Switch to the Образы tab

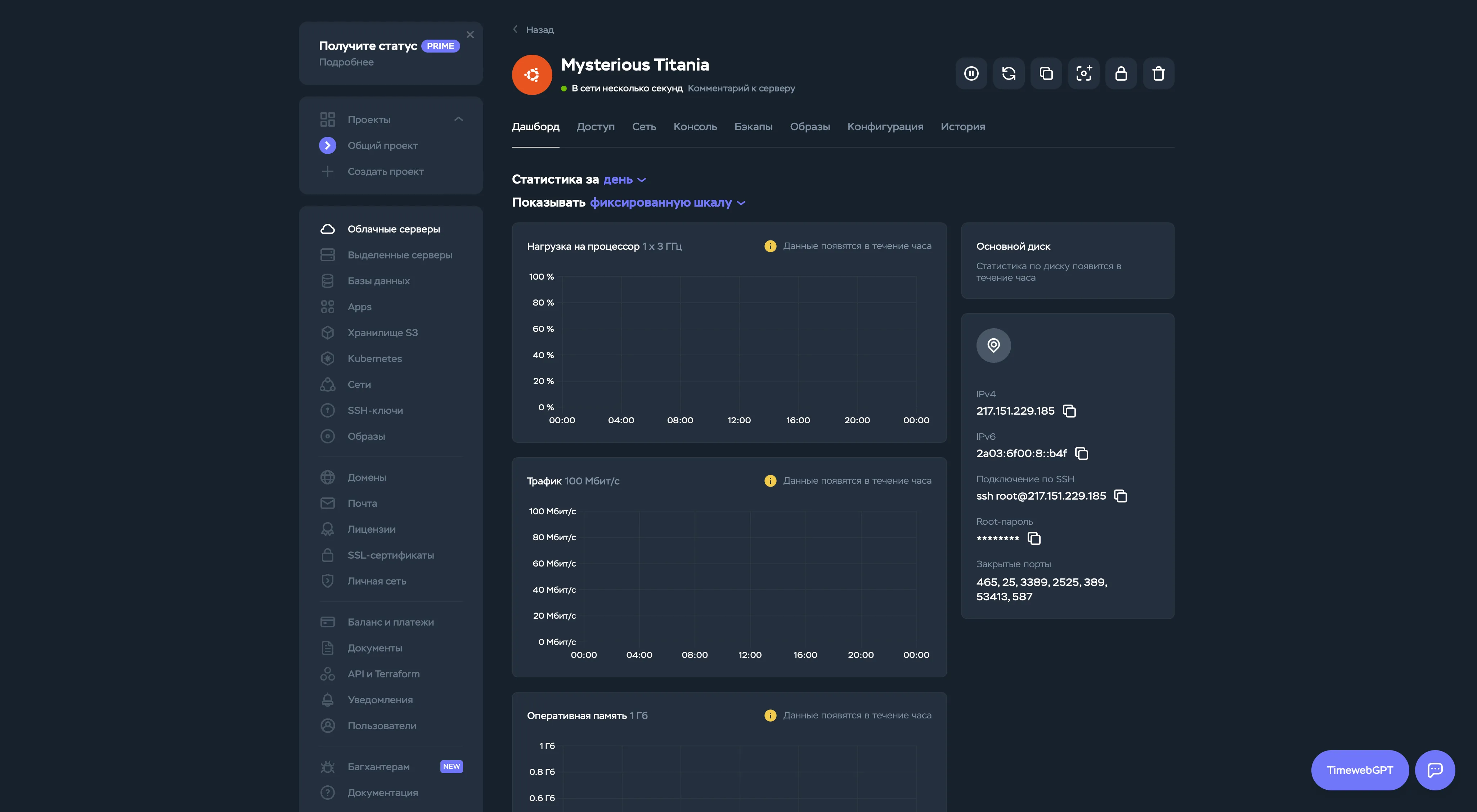[809, 127]
